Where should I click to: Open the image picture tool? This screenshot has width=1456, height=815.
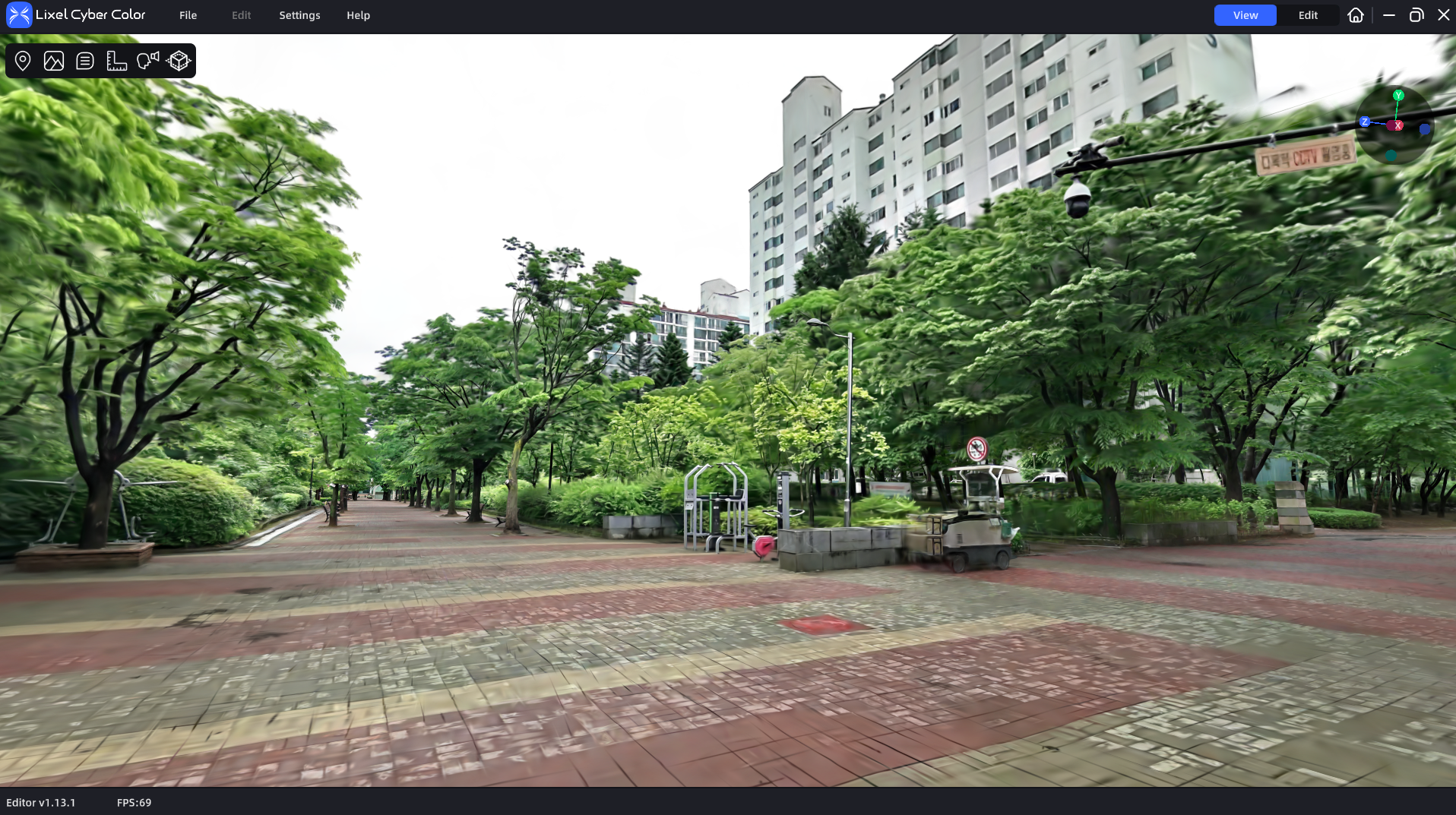(54, 61)
